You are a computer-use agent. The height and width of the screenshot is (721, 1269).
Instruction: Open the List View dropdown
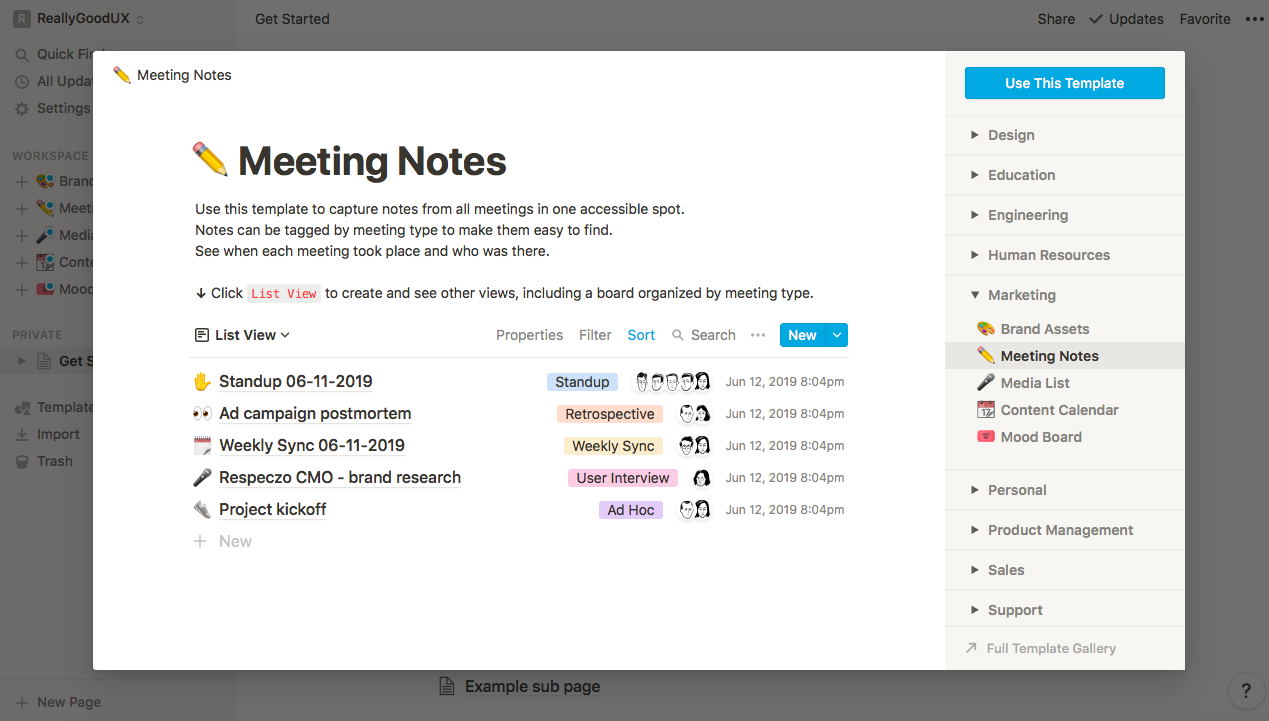[242, 335]
